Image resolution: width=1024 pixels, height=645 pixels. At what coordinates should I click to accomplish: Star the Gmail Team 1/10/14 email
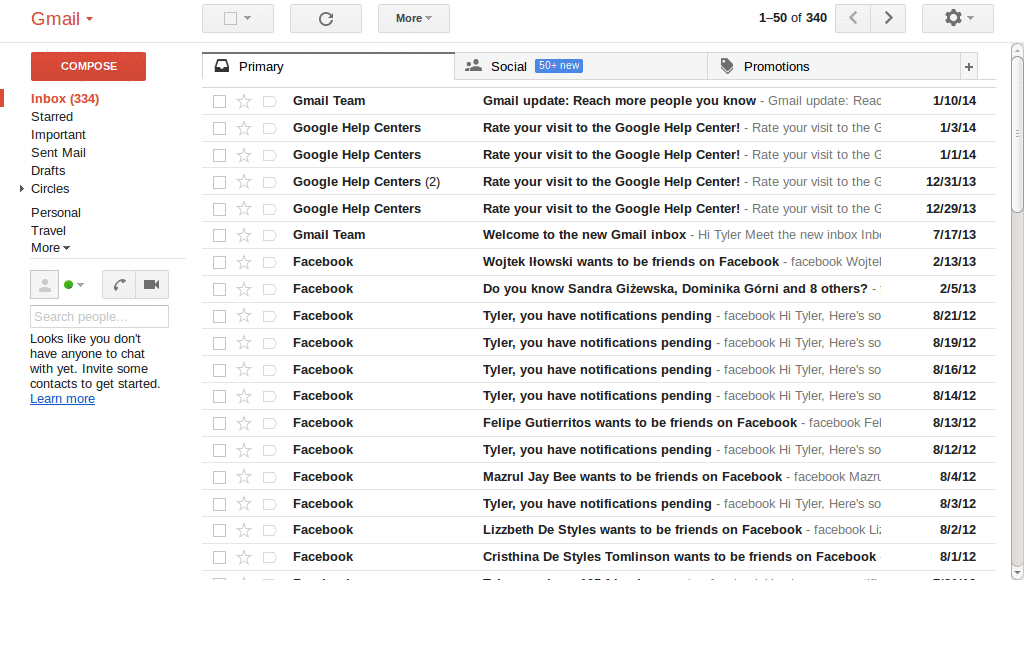244,101
